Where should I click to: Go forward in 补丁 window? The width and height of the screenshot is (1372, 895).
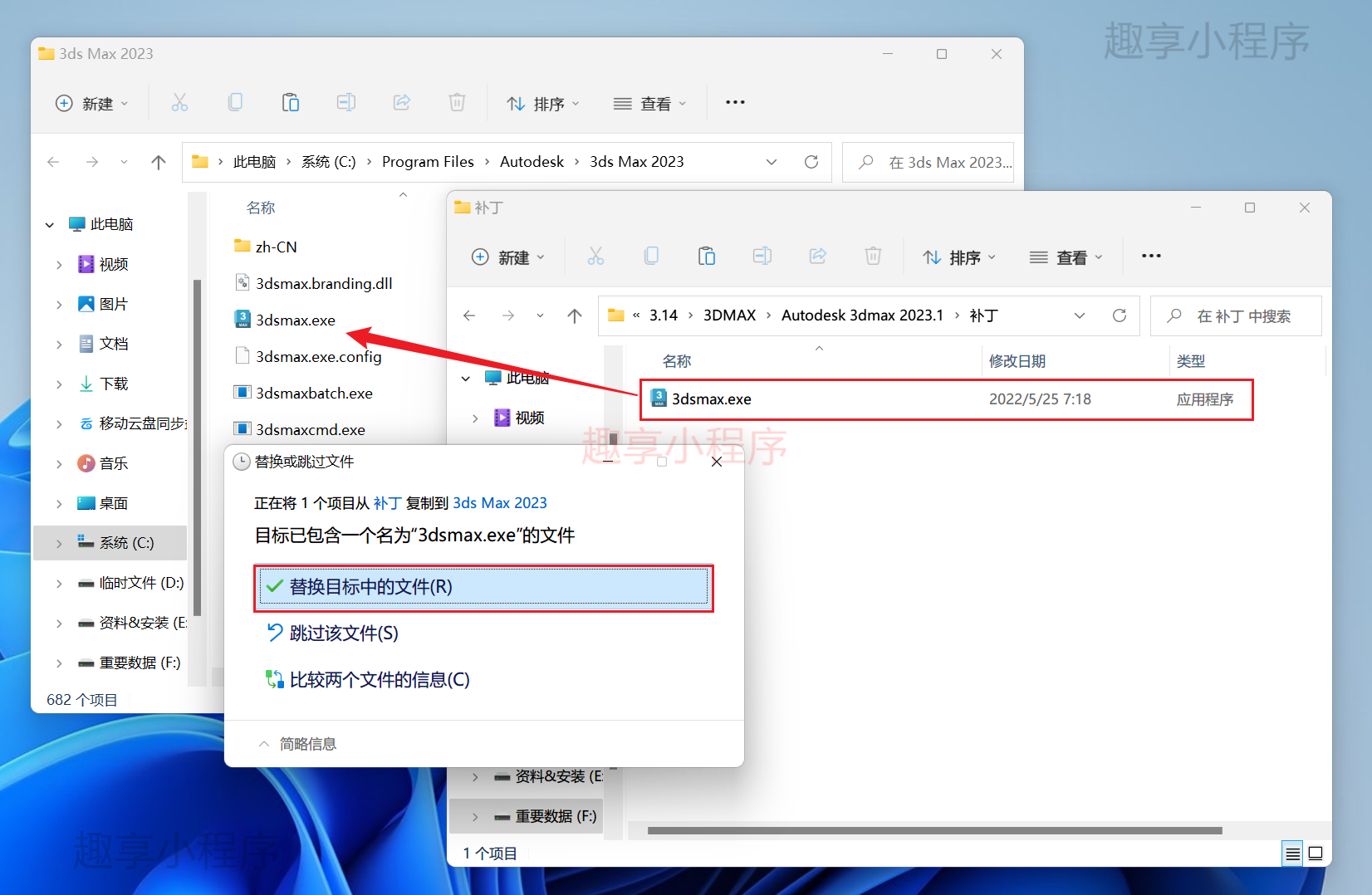point(508,315)
